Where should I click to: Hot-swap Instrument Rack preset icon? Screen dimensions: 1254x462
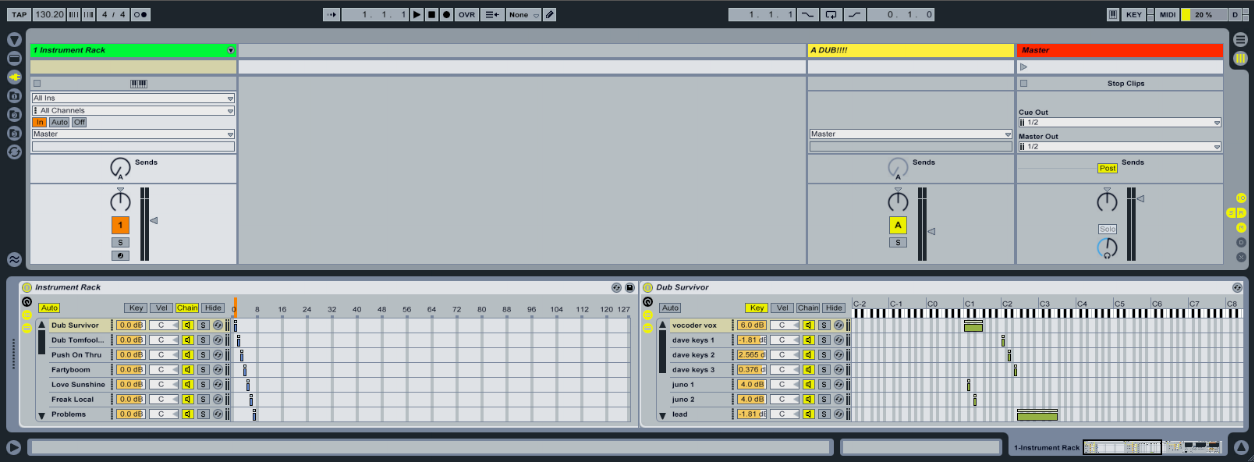click(x=617, y=288)
